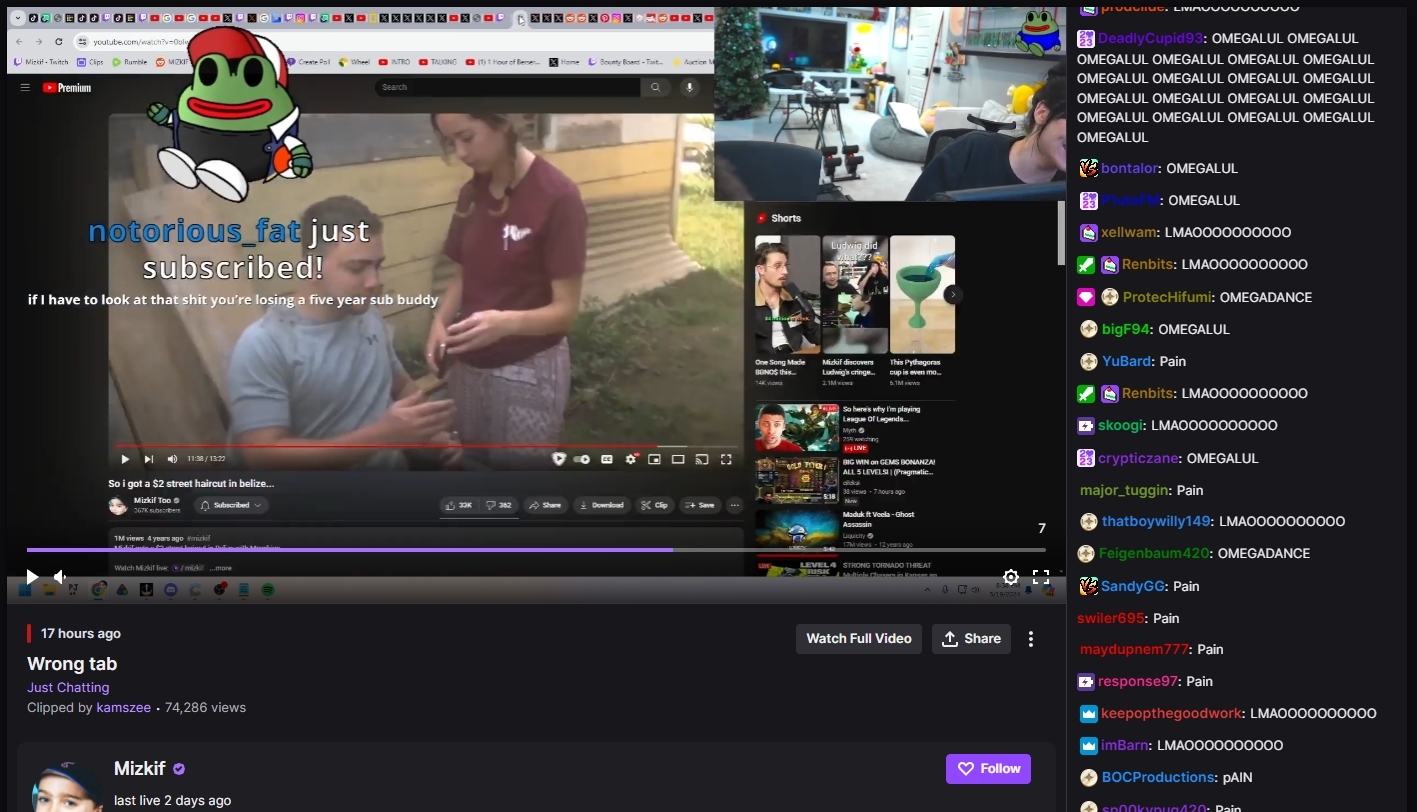Click the YouTube dislike button showing 362
Image resolution: width=1417 pixels, height=812 pixels.
click(x=499, y=505)
